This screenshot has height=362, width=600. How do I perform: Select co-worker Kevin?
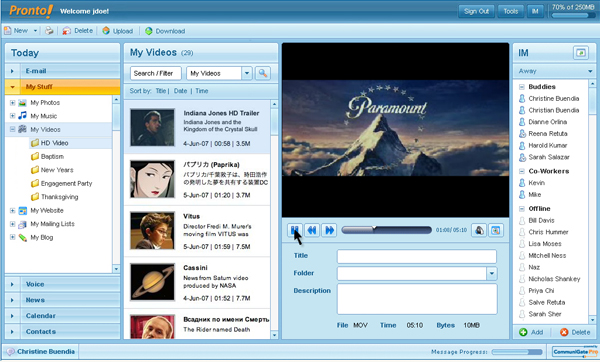532,183
